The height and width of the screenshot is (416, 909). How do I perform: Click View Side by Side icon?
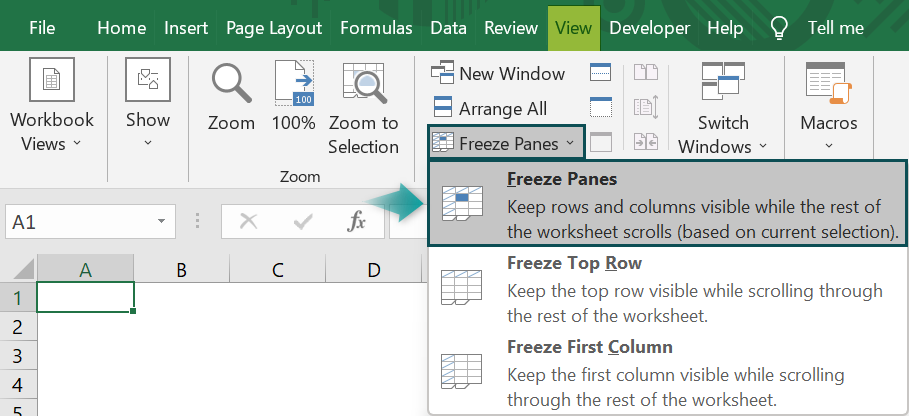click(646, 72)
